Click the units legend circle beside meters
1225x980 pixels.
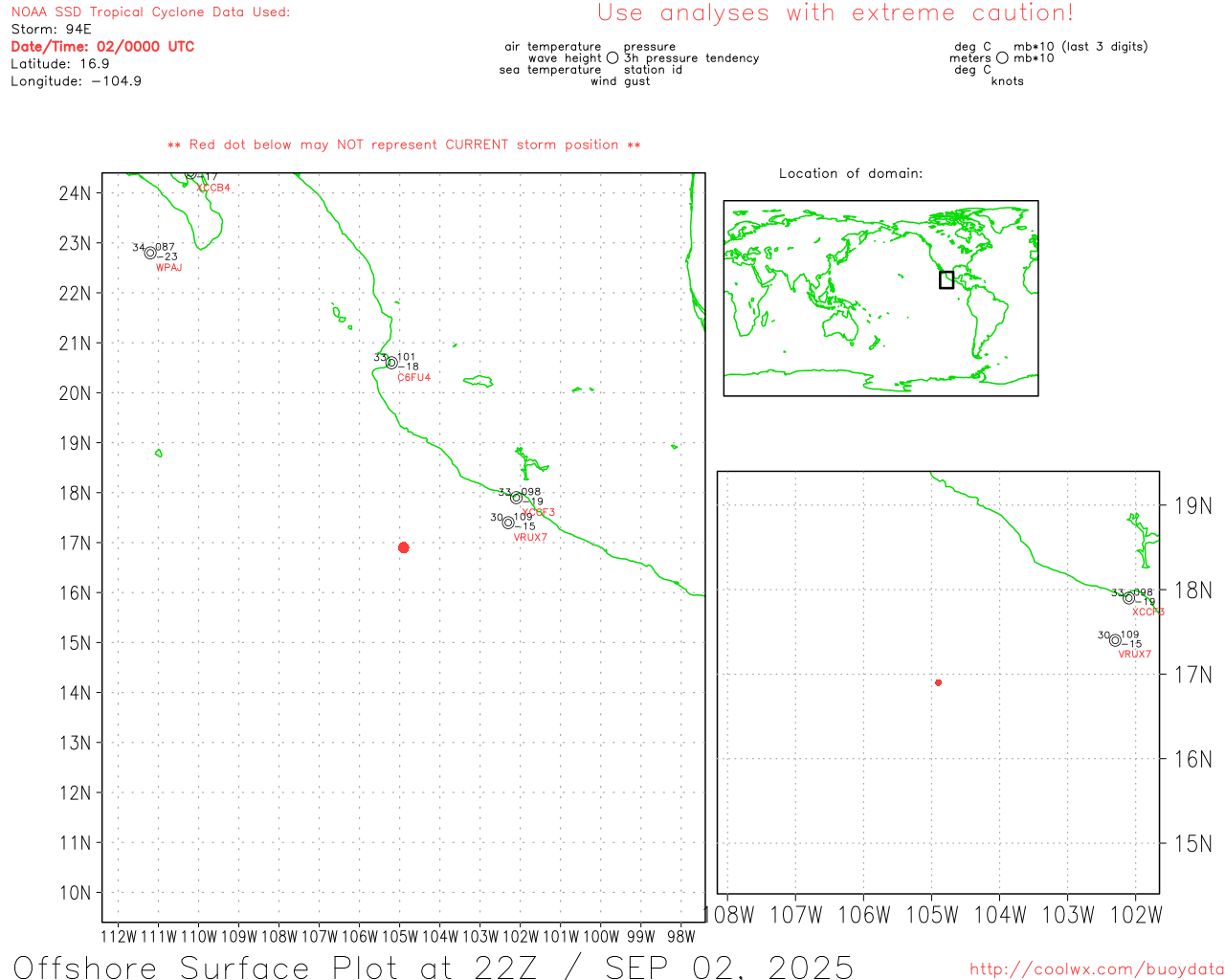pyautogui.click(x=1002, y=58)
